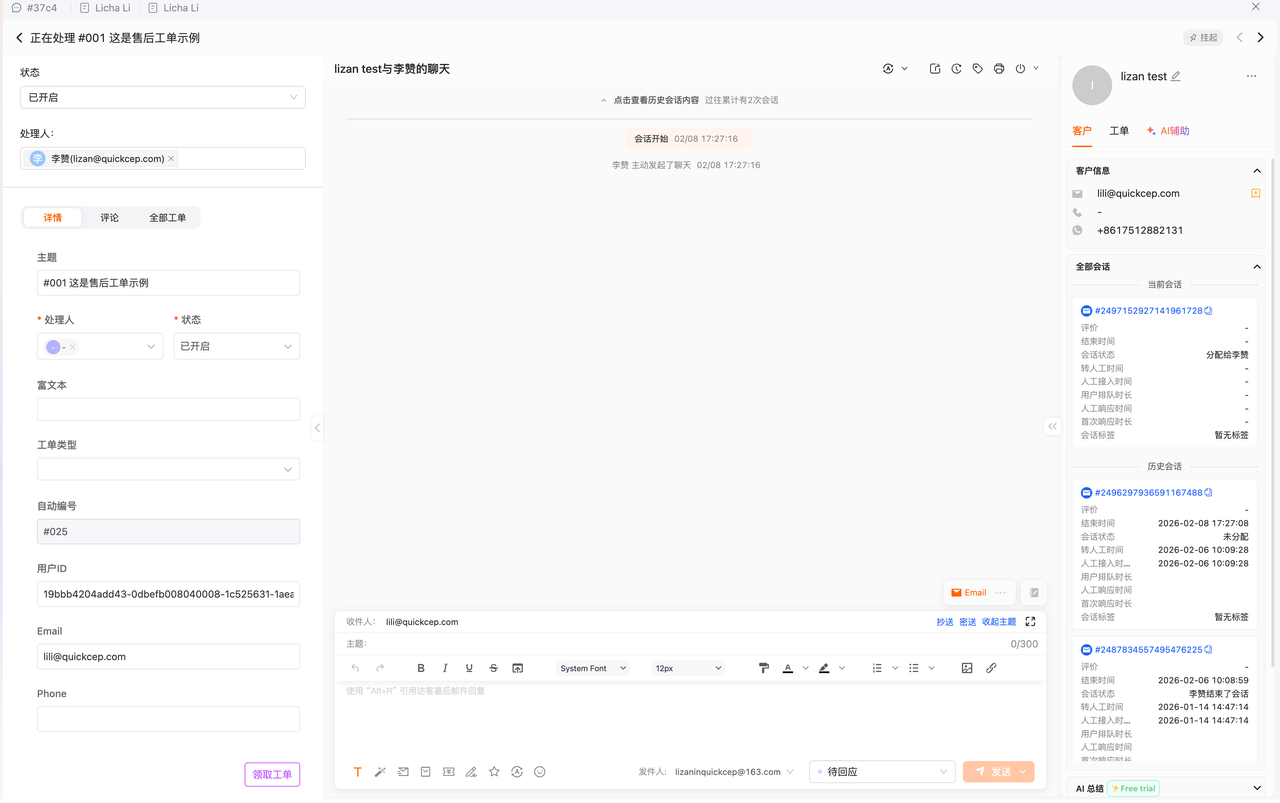Screen dimensions: 1280x803
Task: Go to the next ticket arrow
Action: (x=1261, y=38)
